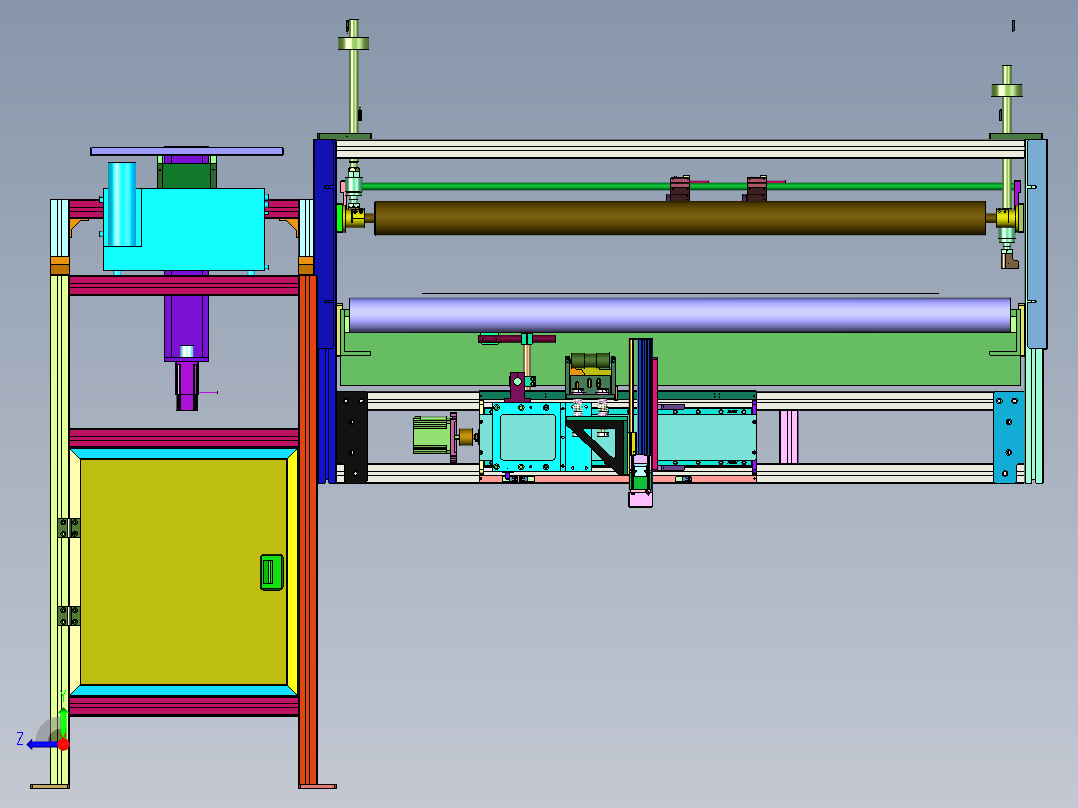Click the upper-left adjustment handwheel

point(353,43)
